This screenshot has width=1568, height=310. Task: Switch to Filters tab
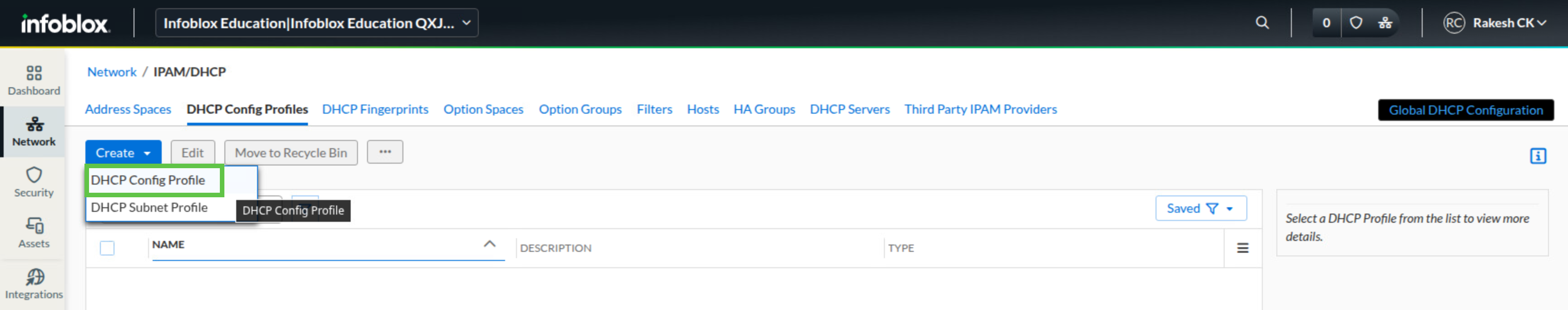tap(655, 109)
